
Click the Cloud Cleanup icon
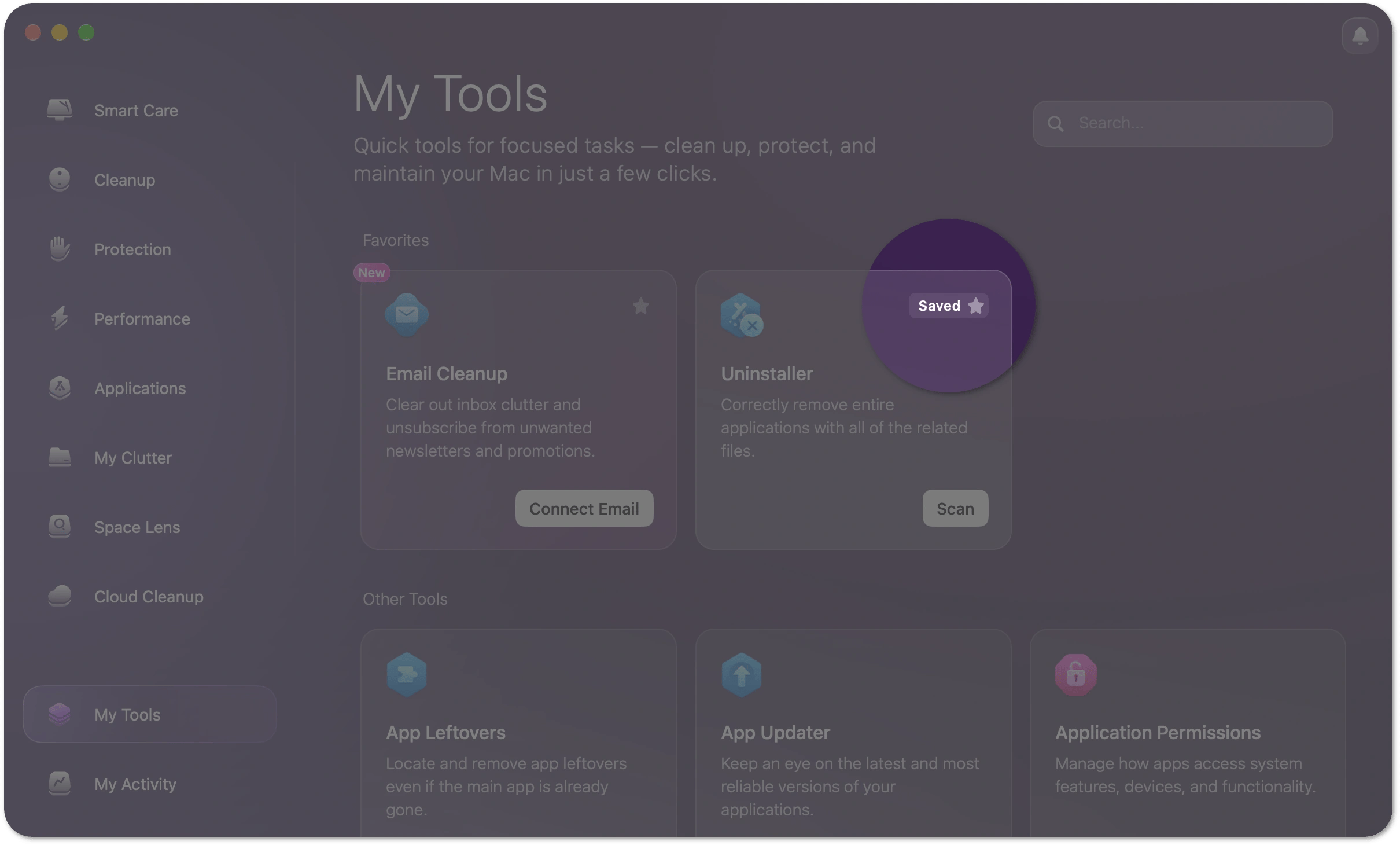(60, 596)
